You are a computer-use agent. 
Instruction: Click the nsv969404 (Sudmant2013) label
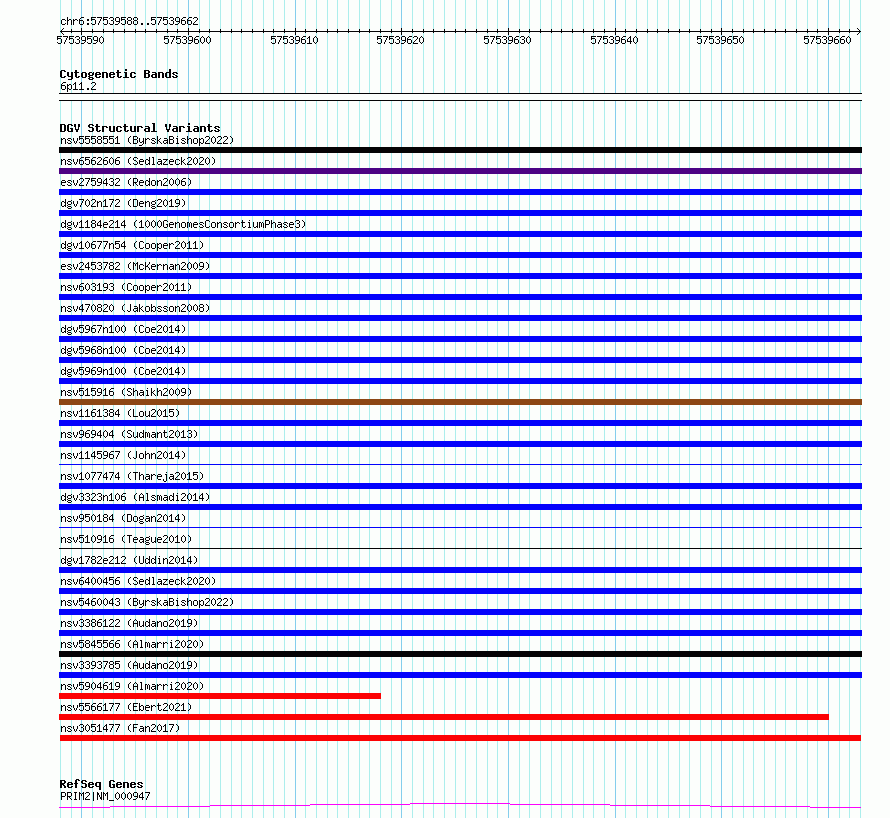pyautogui.click(x=129, y=434)
